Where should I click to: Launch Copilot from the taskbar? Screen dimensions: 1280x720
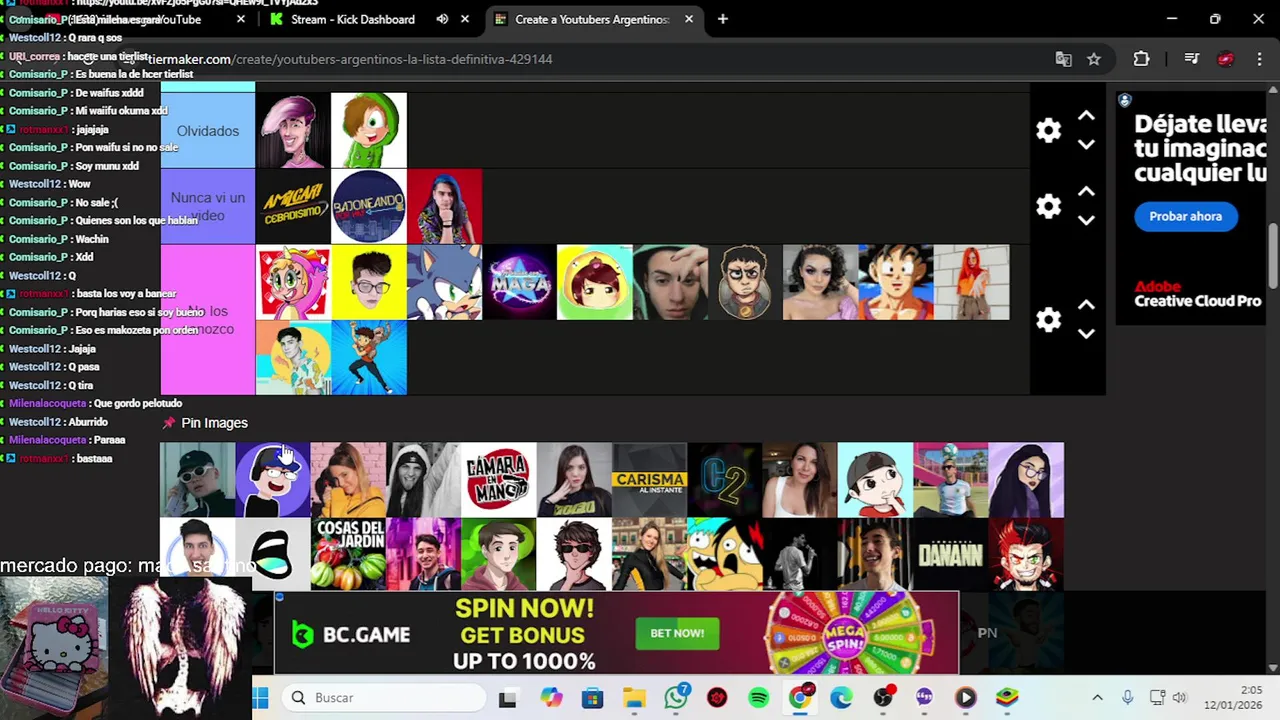(551, 698)
